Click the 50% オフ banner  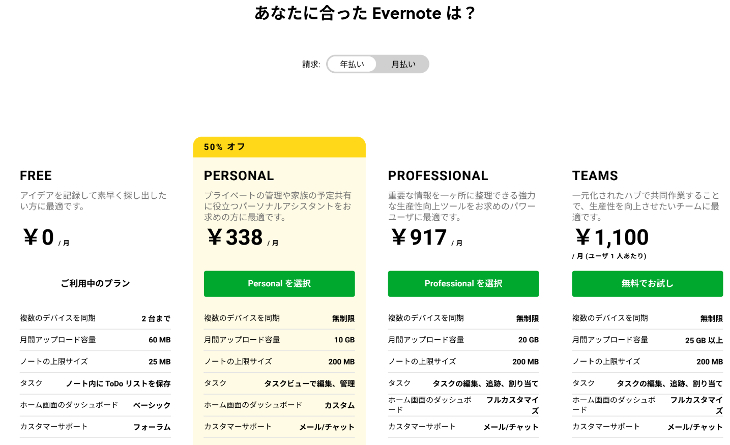[279, 147]
